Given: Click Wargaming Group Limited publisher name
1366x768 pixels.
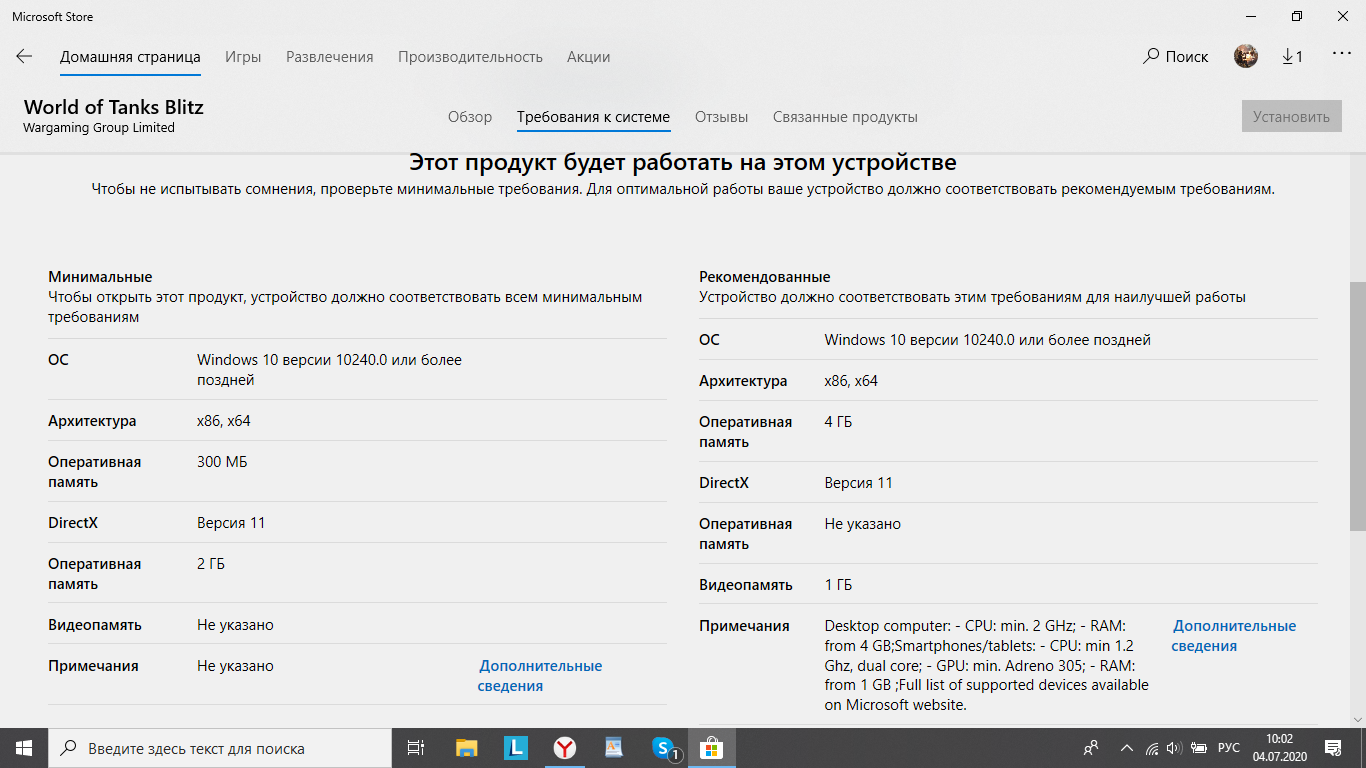Looking at the screenshot, I should (x=99, y=128).
